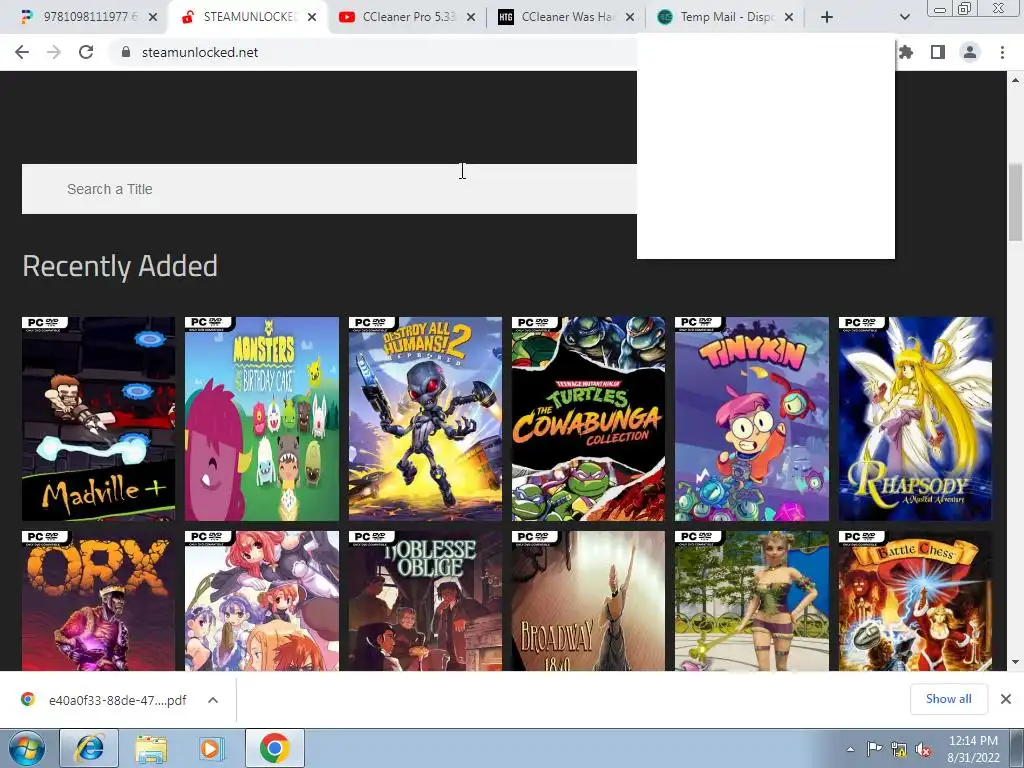Click the network tray icon

tap(899, 749)
